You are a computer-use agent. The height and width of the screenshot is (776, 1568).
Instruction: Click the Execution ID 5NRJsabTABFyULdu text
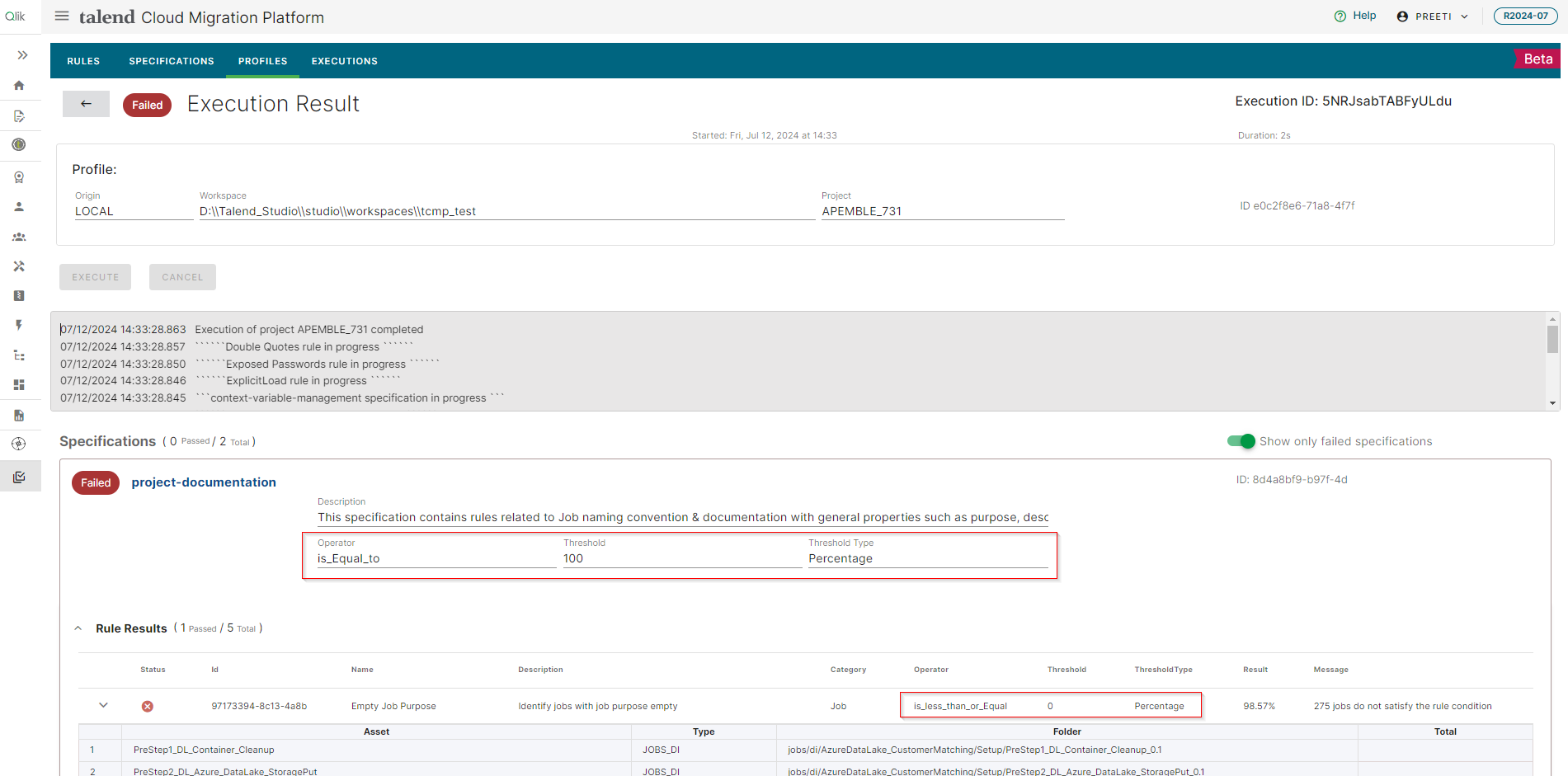[1343, 101]
